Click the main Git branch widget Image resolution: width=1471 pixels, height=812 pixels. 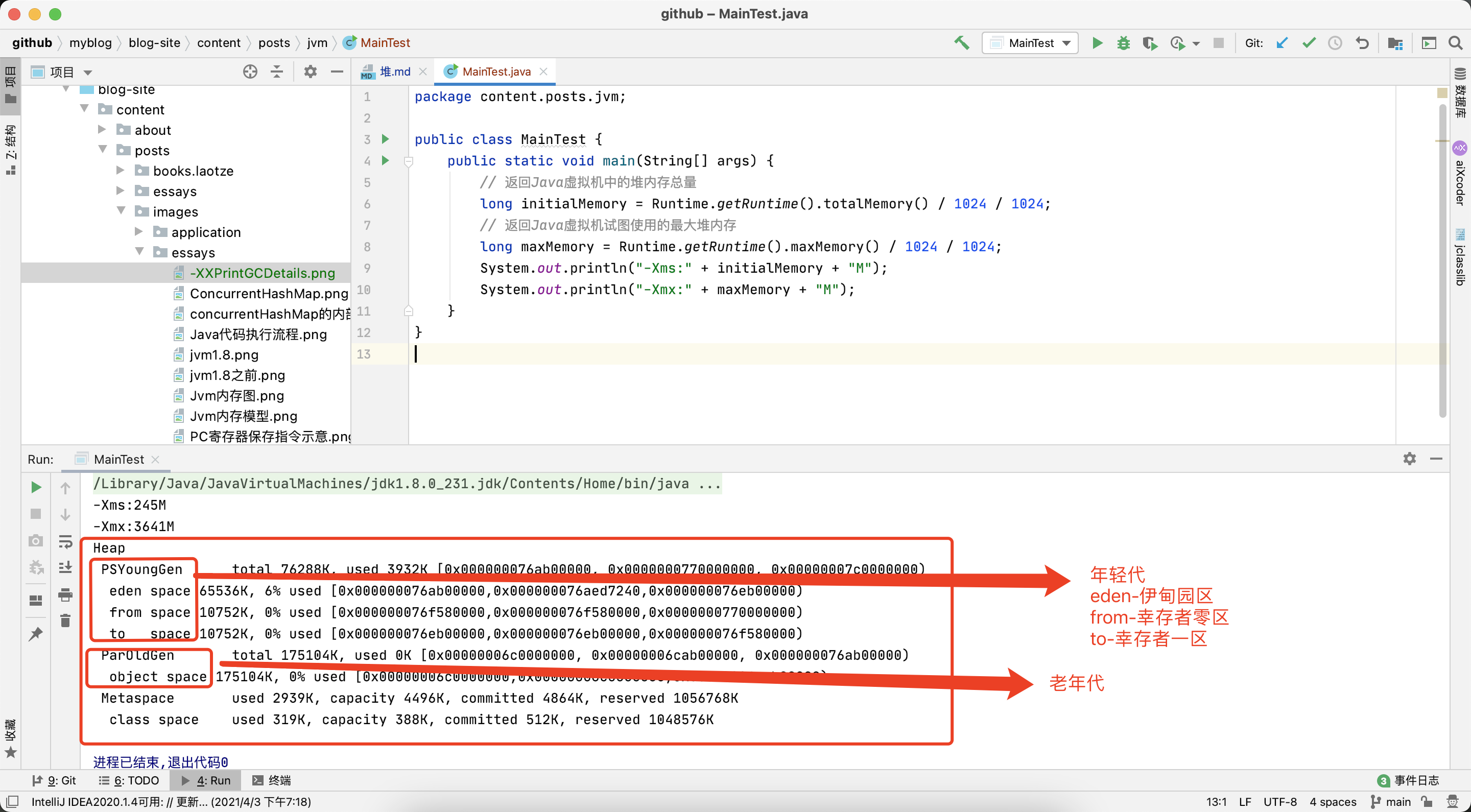(1391, 802)
